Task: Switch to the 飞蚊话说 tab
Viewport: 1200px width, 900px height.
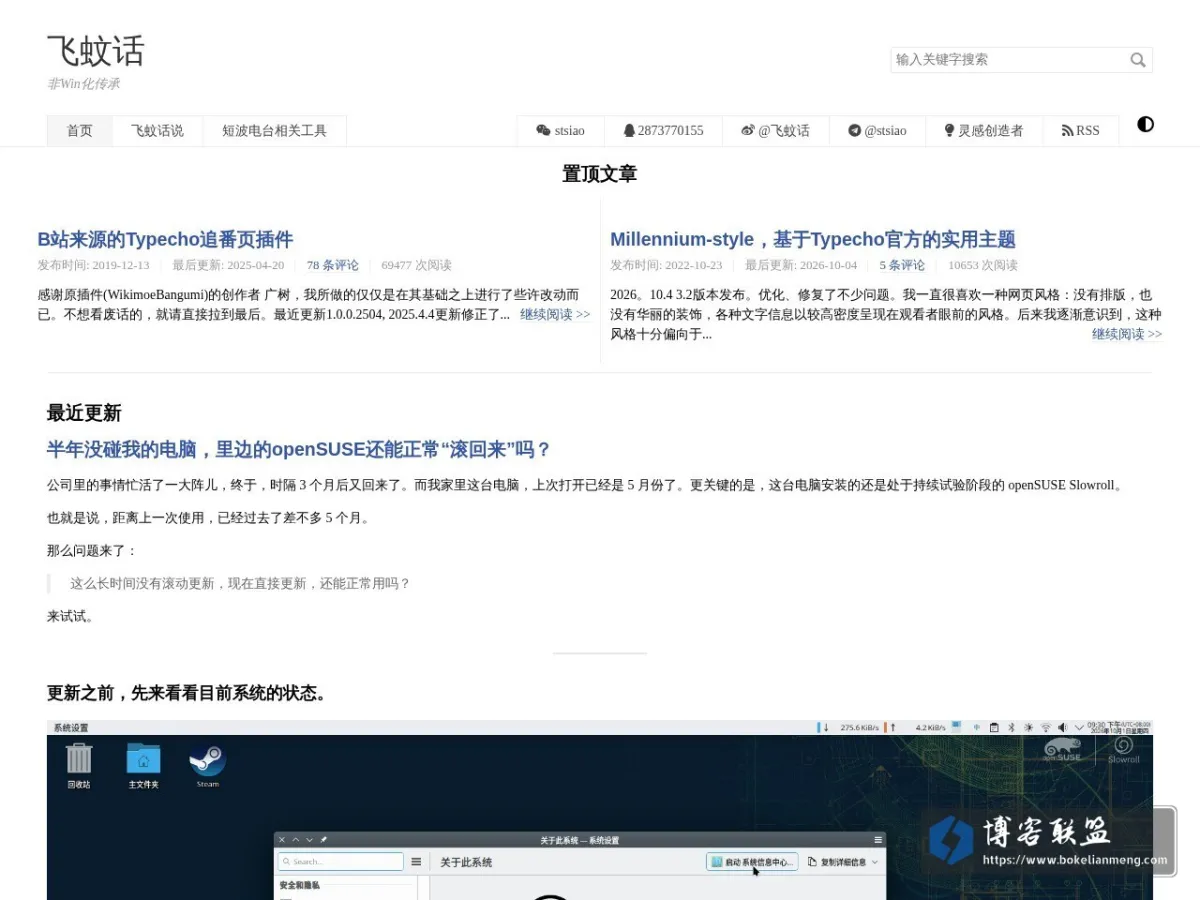Action: pos(157,131)
